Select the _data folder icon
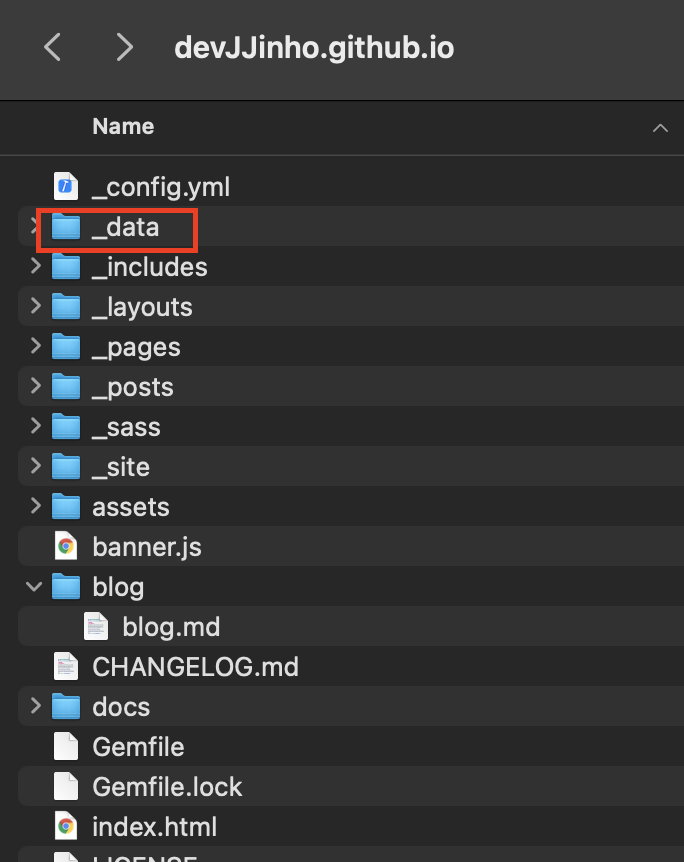The width and height of the screenshot is (684, 862). point(66,226)
